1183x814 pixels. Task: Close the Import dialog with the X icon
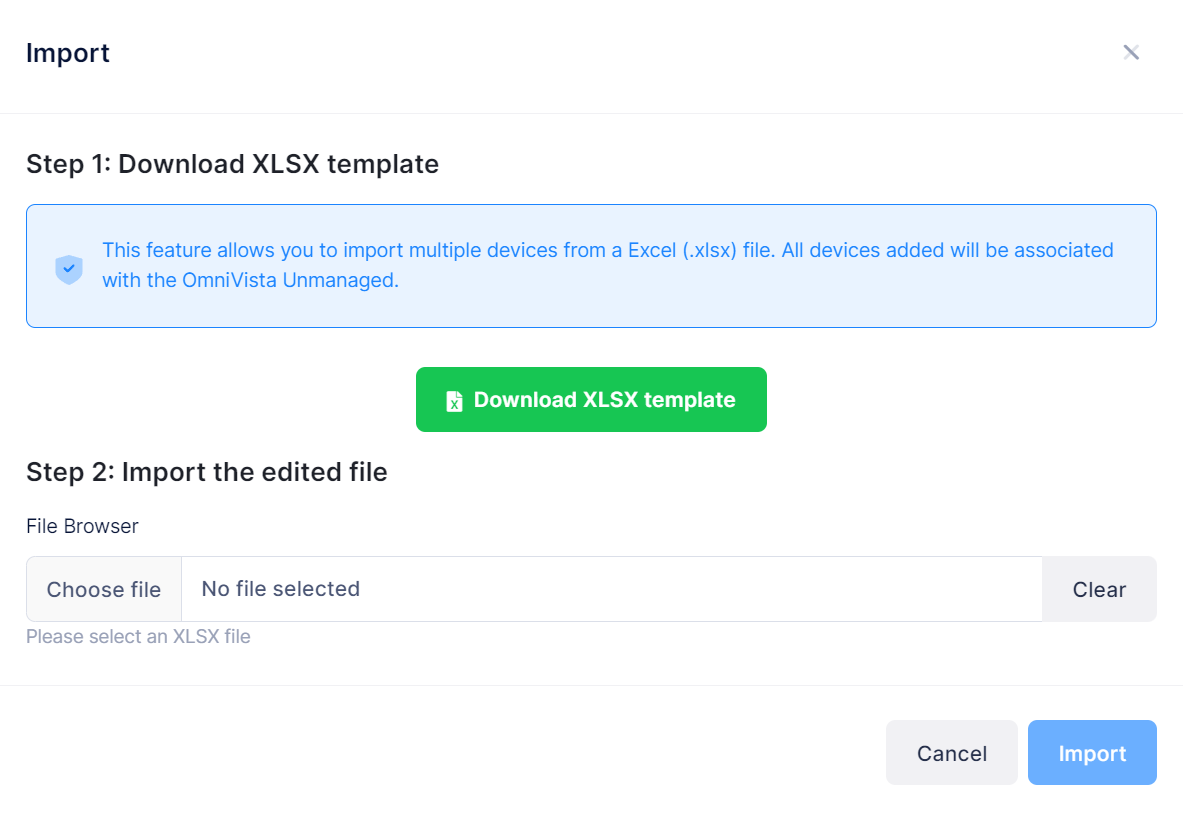(1131, 53)
